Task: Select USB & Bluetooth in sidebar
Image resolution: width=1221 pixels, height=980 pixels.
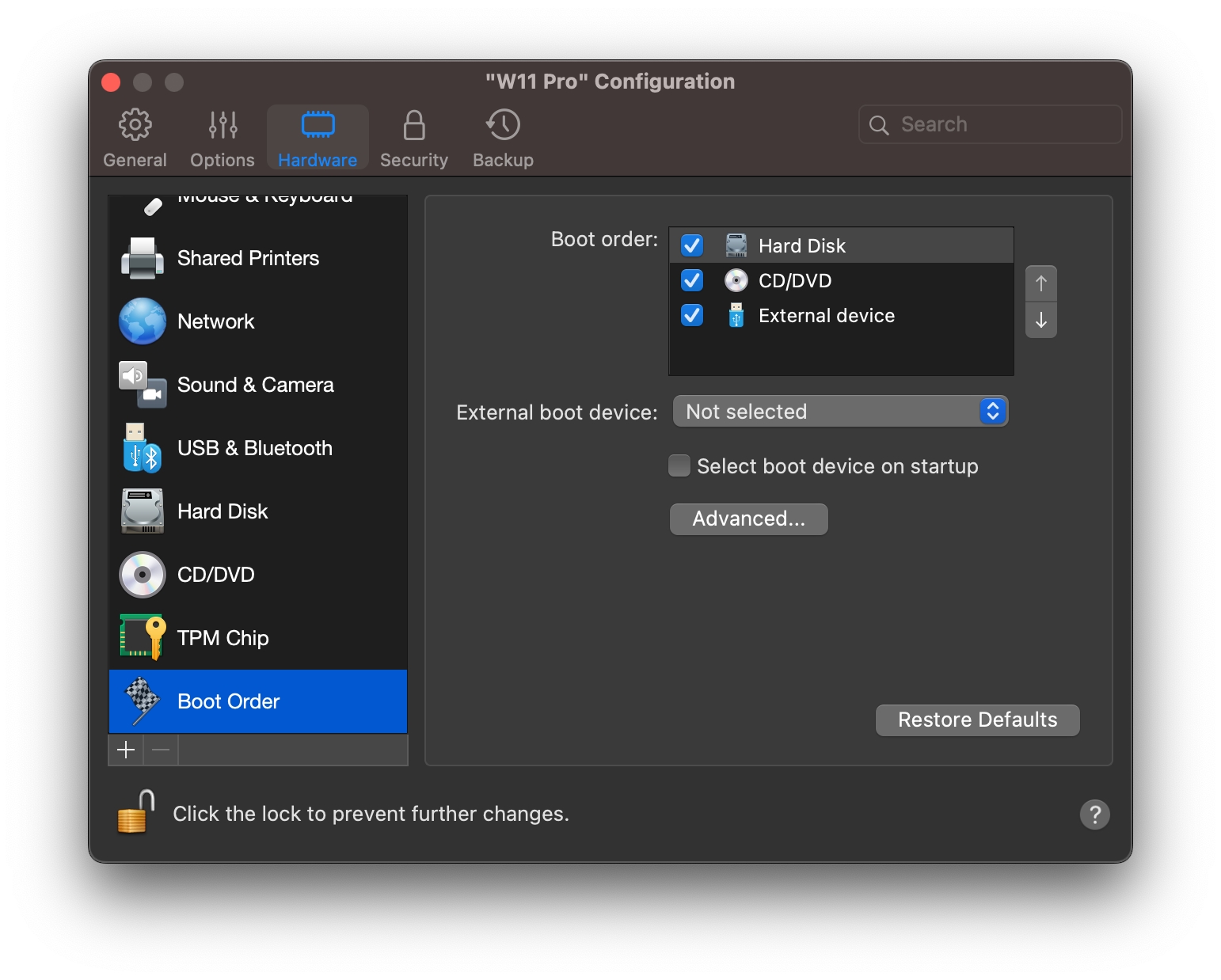Action: click(254, 448)
